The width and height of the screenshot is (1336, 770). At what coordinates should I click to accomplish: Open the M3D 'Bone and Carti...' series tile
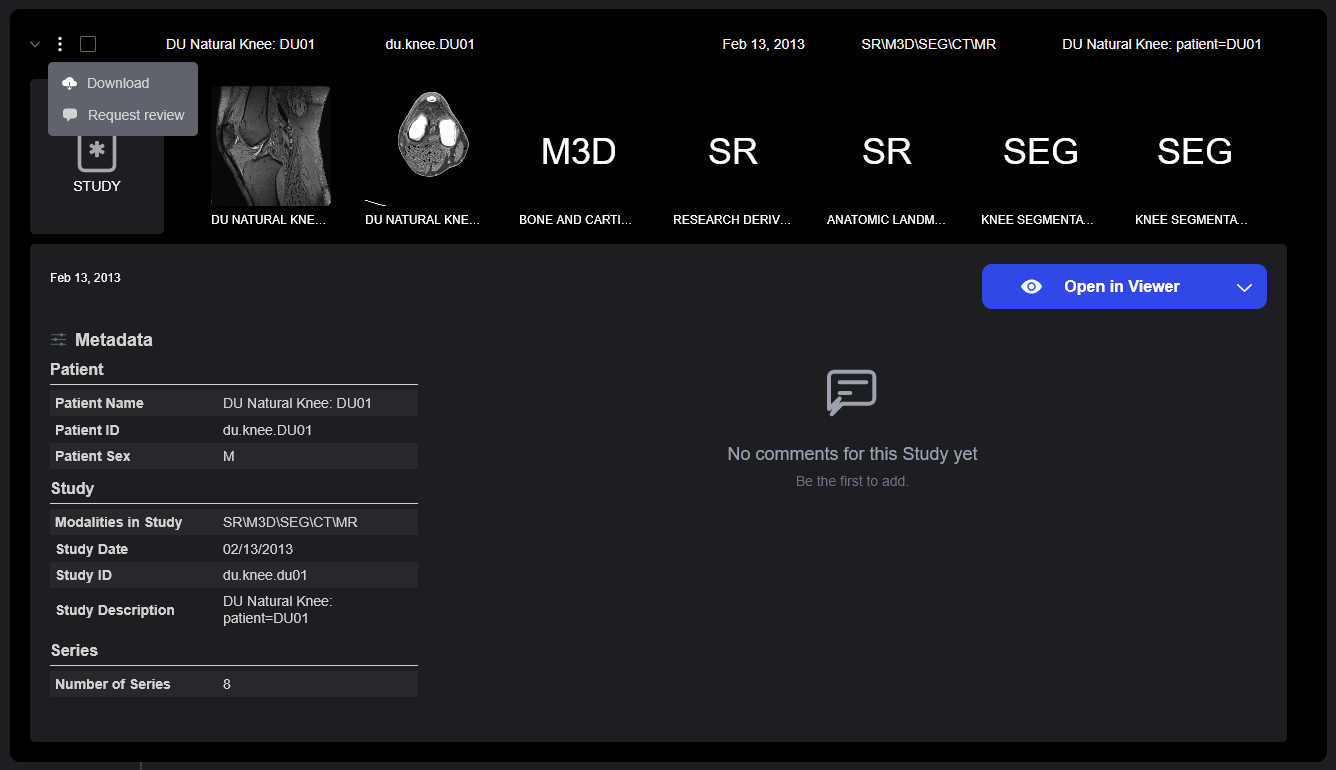(578, 152)
